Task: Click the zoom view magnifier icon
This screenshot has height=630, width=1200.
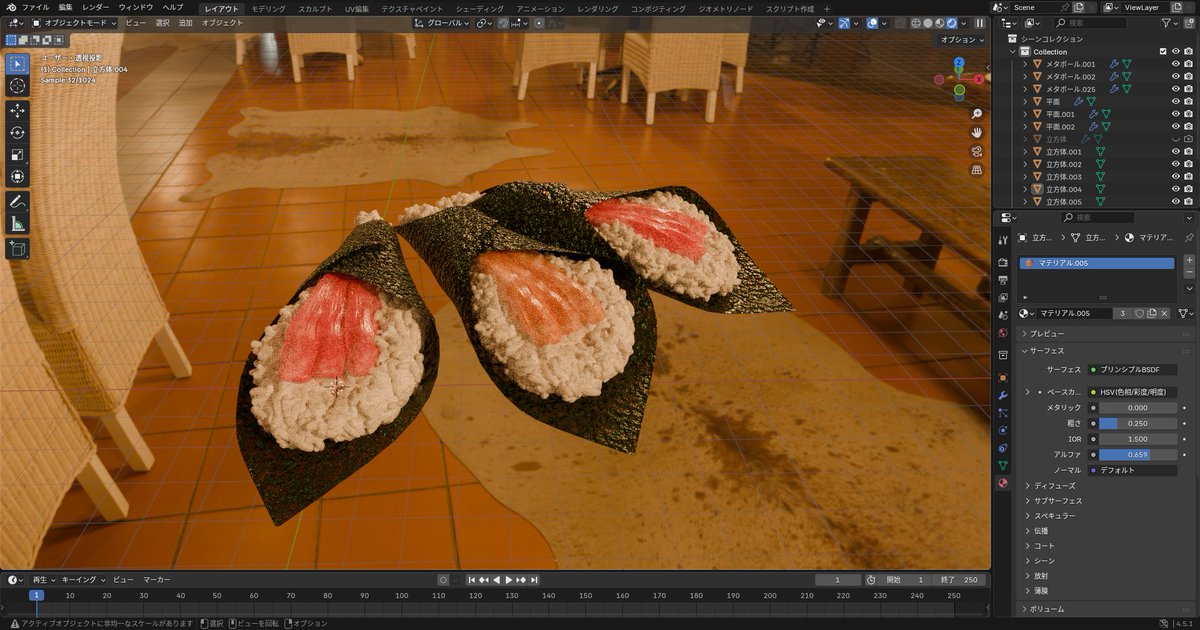Action: click(x=977, y=113)
